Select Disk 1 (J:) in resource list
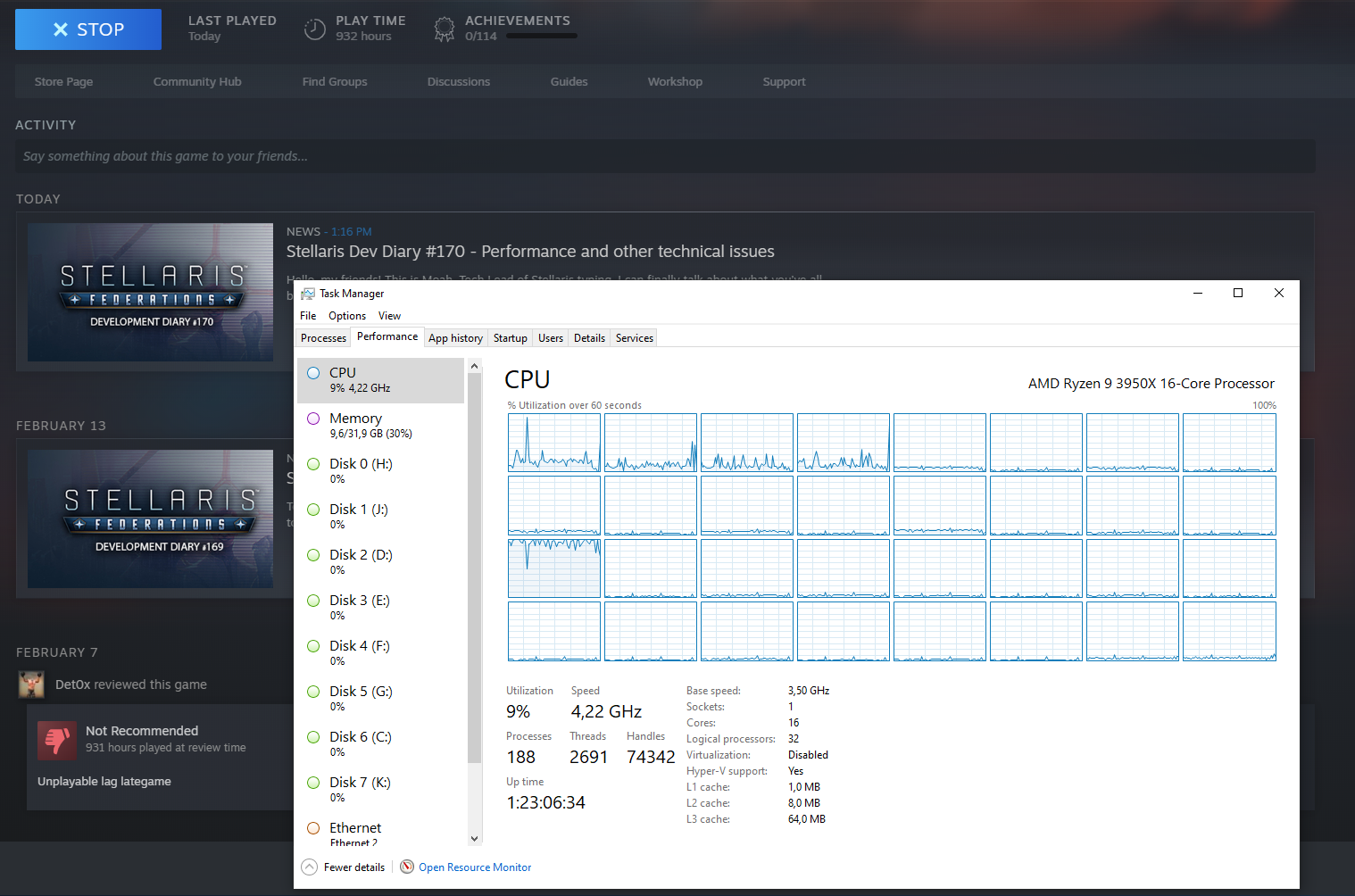 380,517
